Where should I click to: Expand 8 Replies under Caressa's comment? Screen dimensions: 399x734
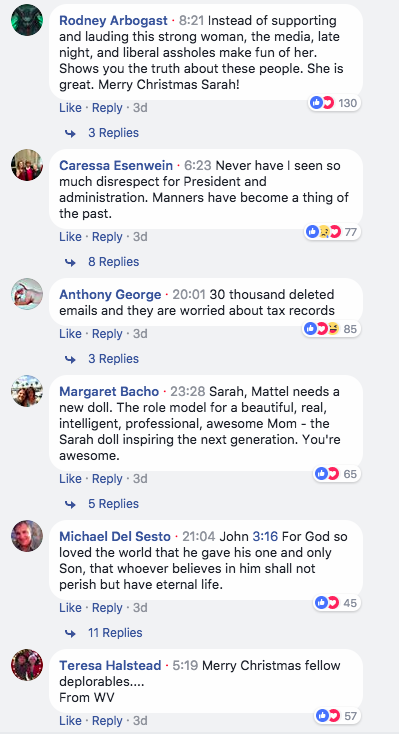[114, 262]
